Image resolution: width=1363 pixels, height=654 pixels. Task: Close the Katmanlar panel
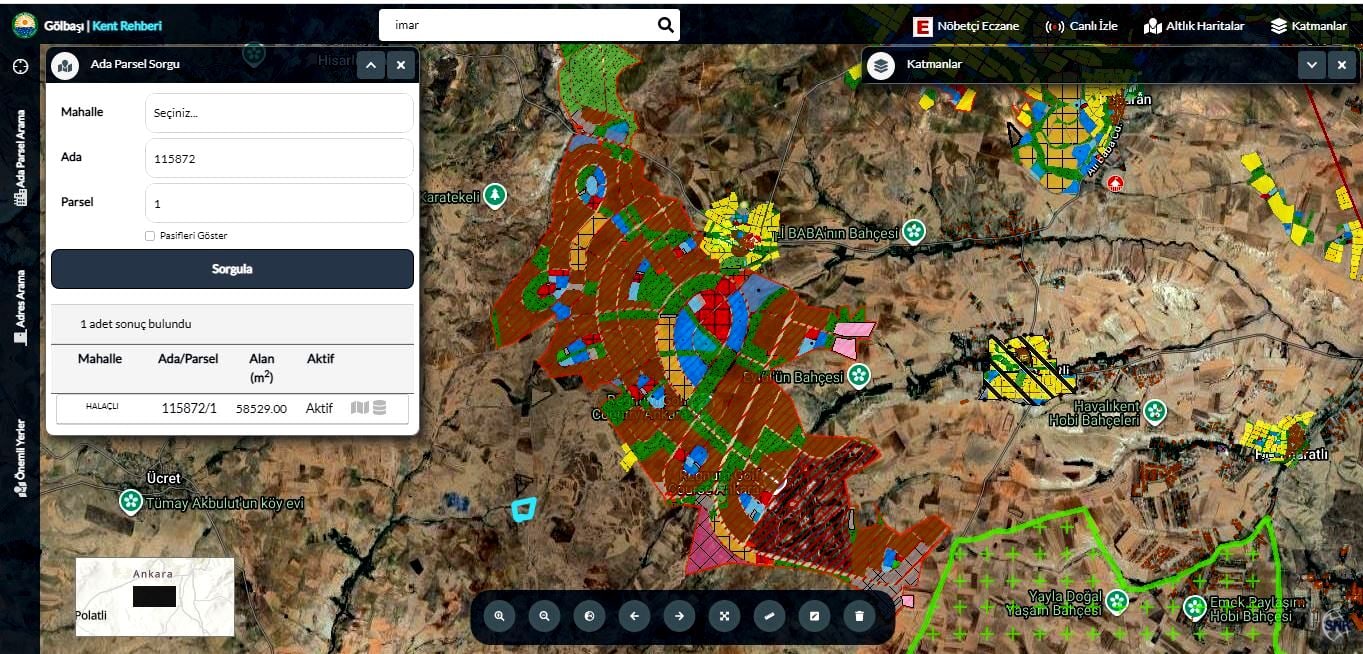coord(1342,66)
